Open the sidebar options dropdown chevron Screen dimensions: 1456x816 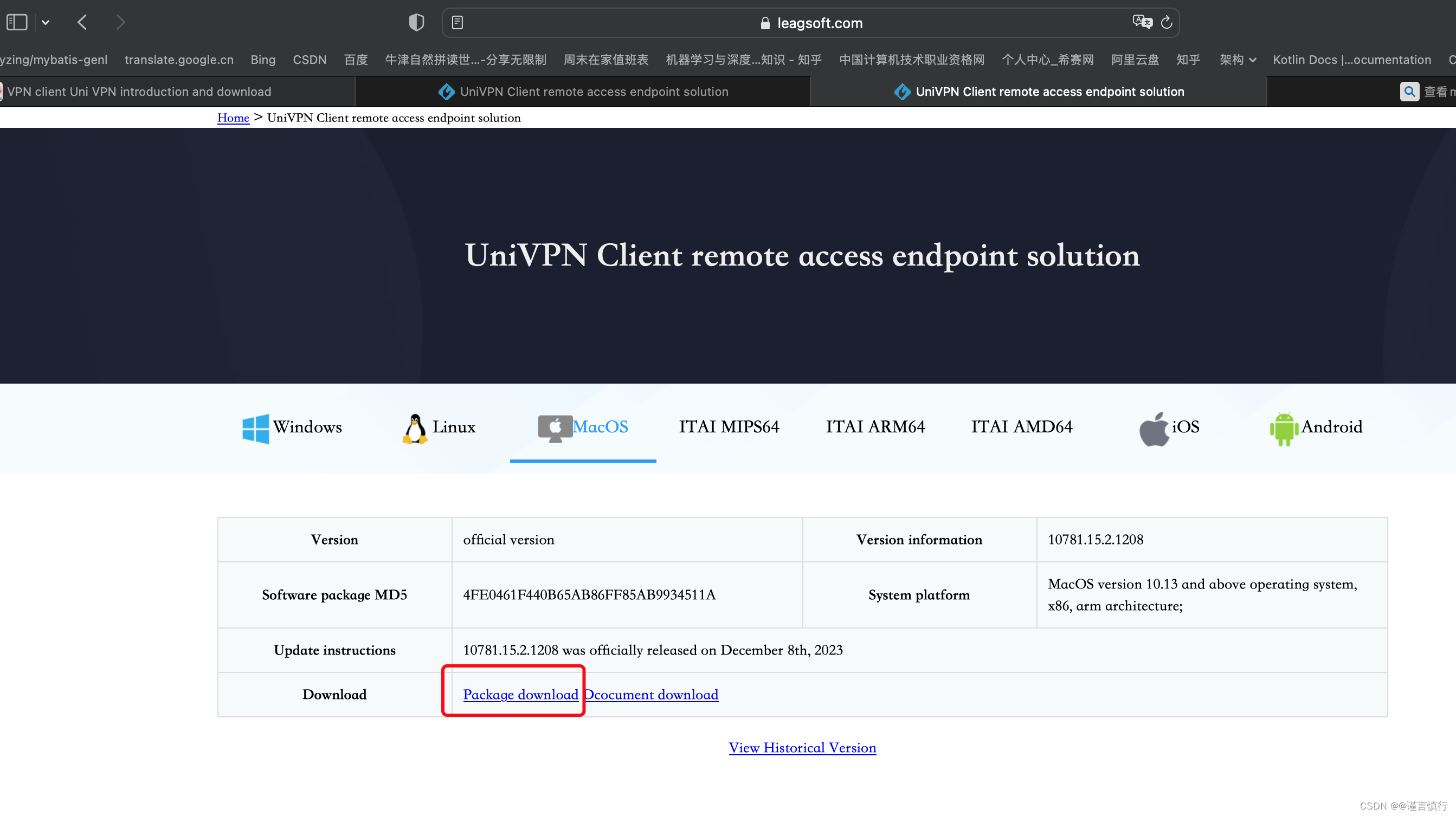[x=46, y=23]
